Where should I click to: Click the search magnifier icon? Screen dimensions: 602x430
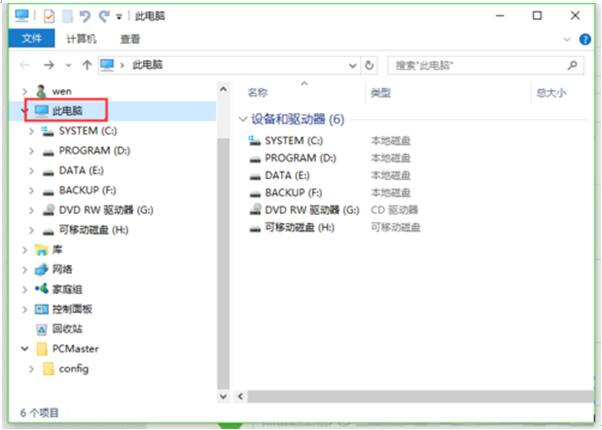coord(572,65)
